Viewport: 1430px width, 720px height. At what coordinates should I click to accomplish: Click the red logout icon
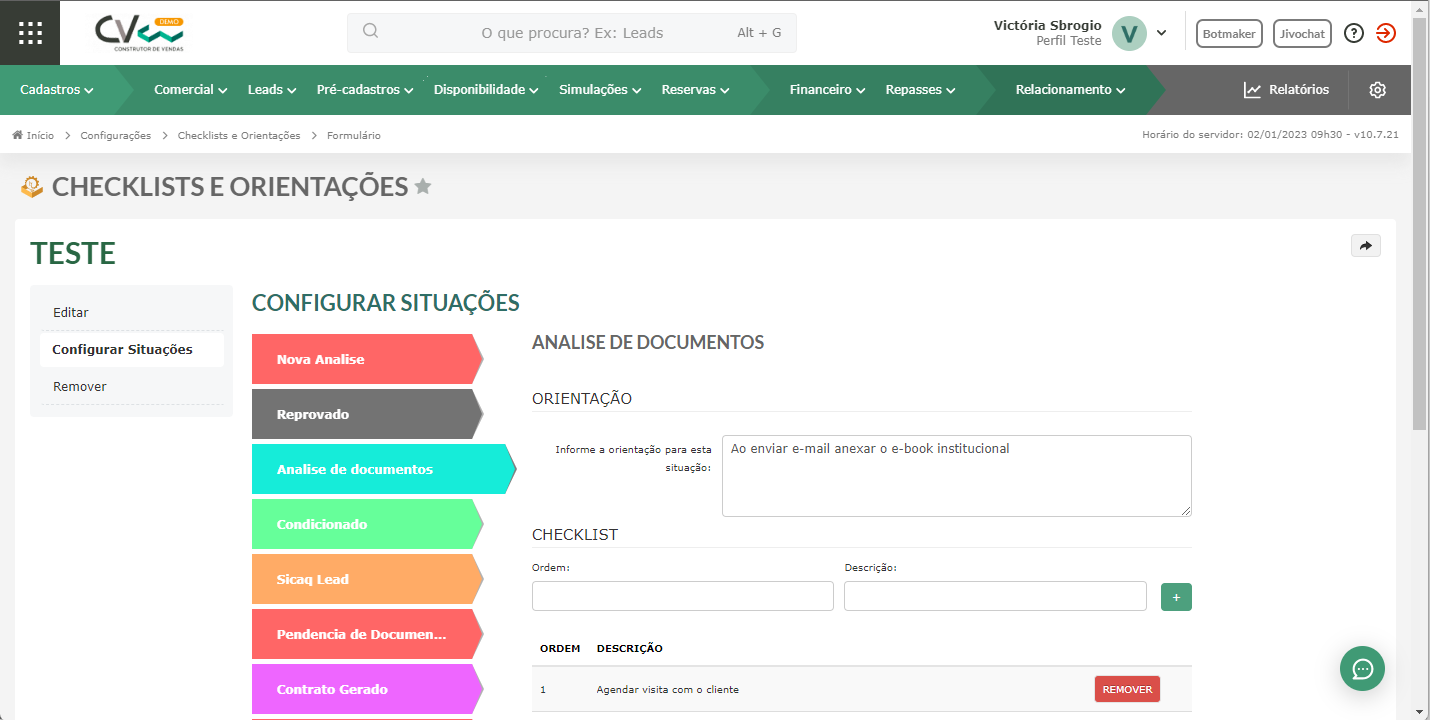(1385, 33)
